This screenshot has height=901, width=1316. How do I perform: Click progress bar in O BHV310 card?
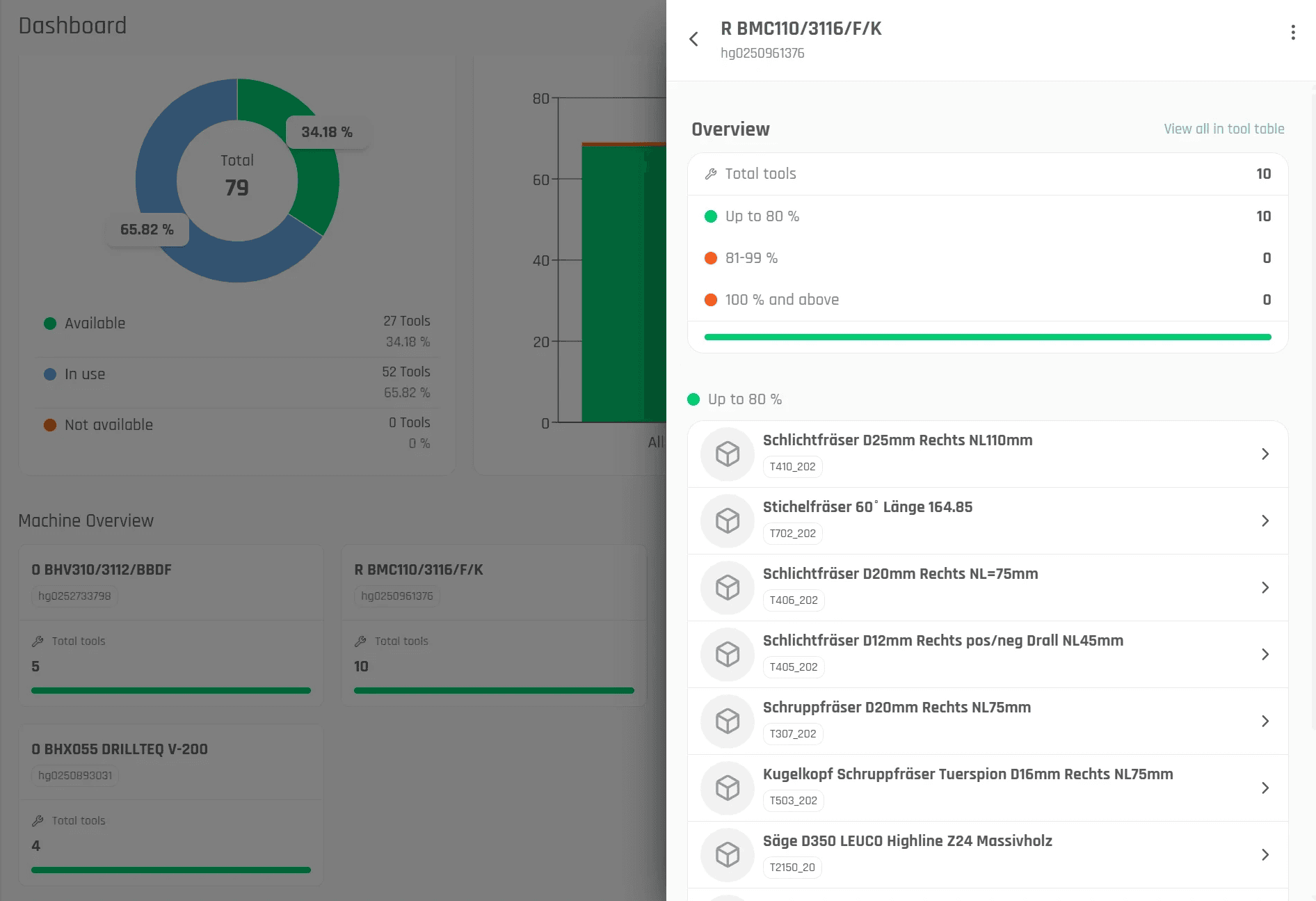pos(170,690)
